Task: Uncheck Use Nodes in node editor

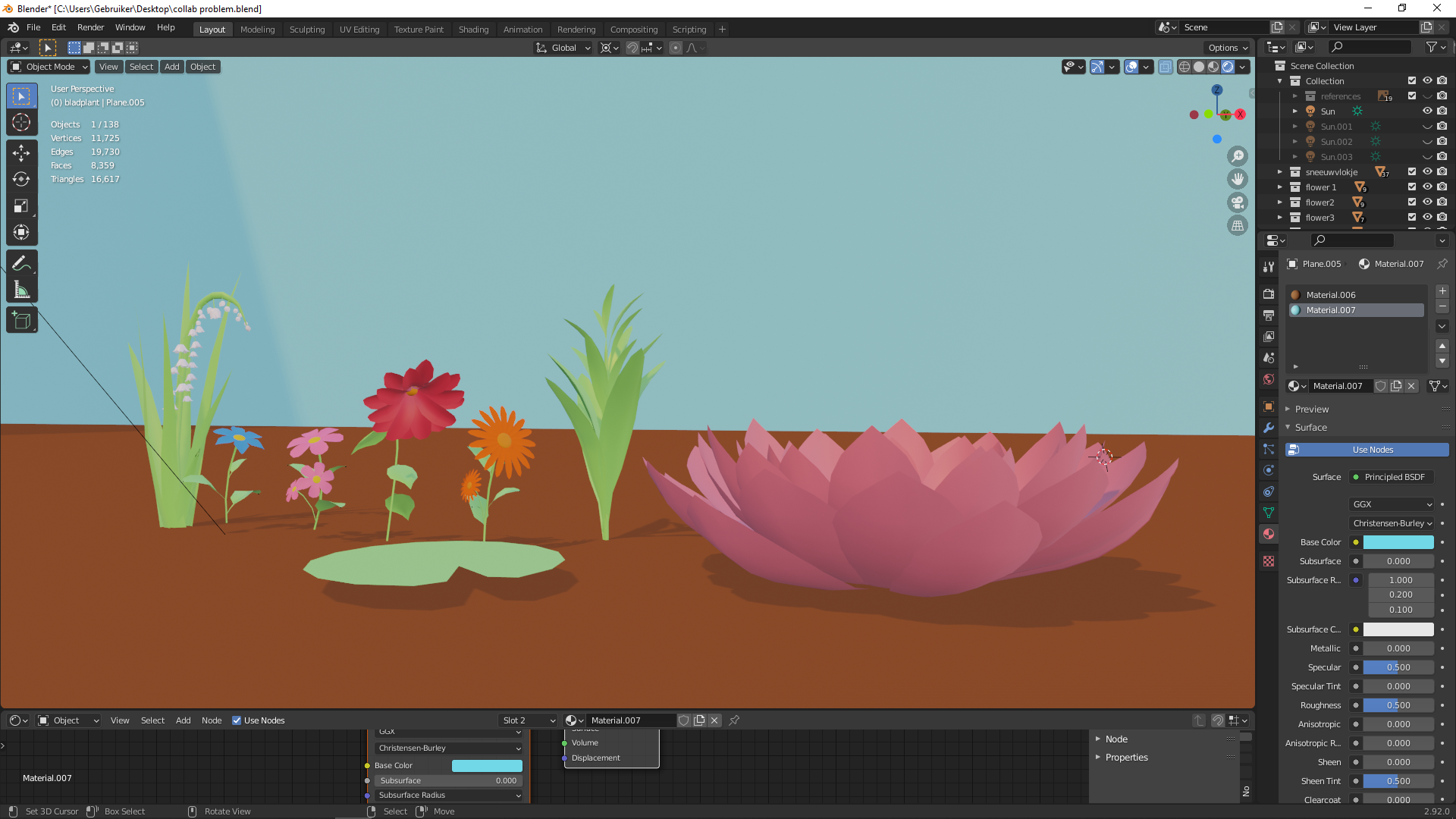Action: click(x=237, y=720)
